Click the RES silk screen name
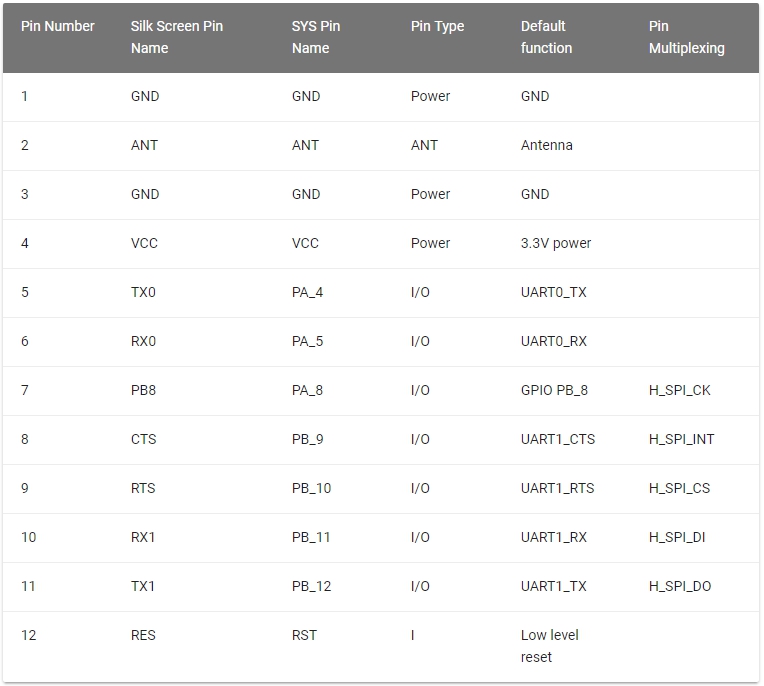 click(x=143, y=635)
